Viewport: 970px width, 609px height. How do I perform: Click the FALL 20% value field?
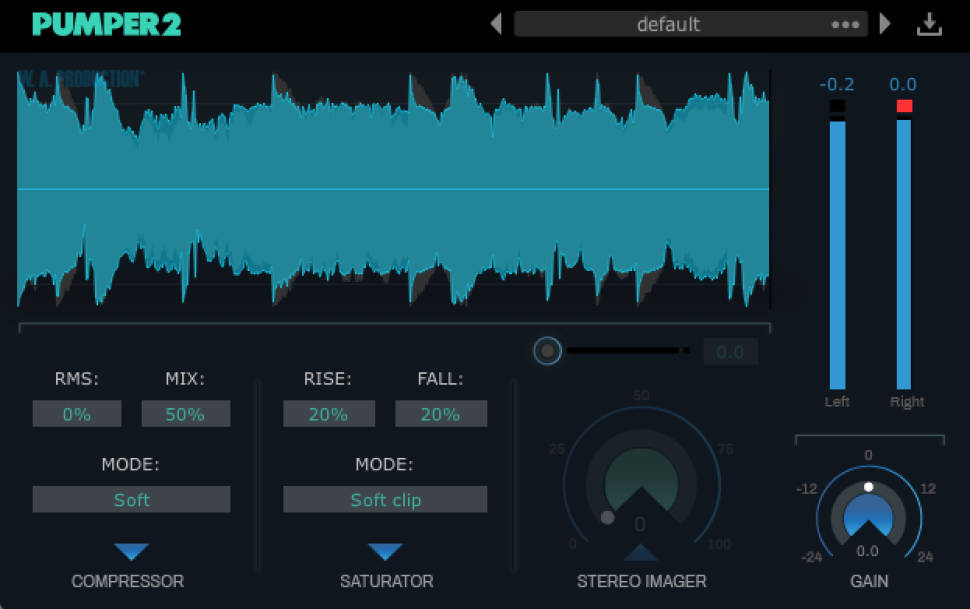(440, 413)
